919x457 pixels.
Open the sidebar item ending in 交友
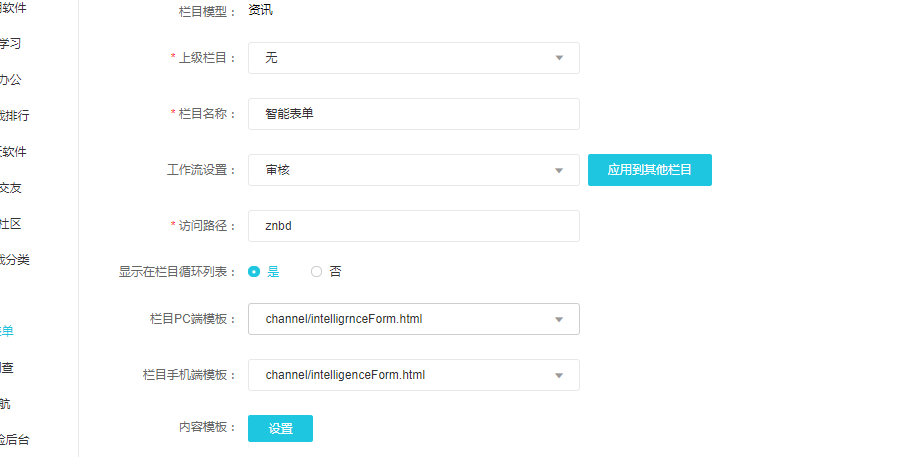click(10, 187)
